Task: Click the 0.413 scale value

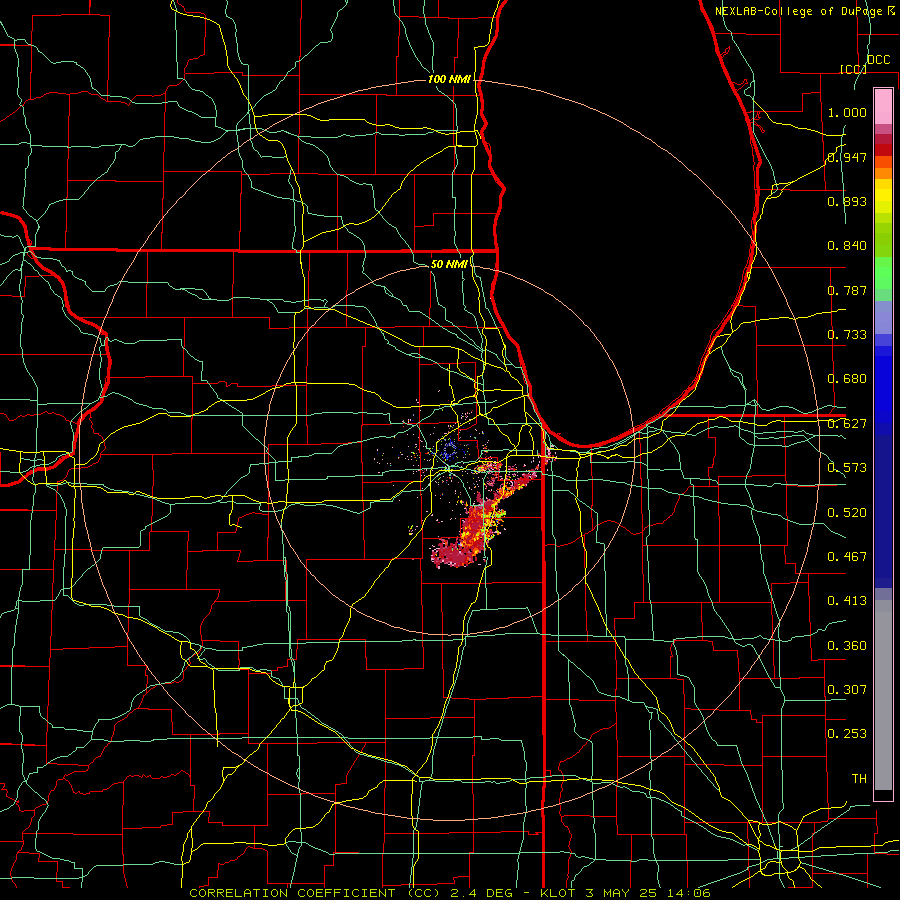Action: coord(847,601)
